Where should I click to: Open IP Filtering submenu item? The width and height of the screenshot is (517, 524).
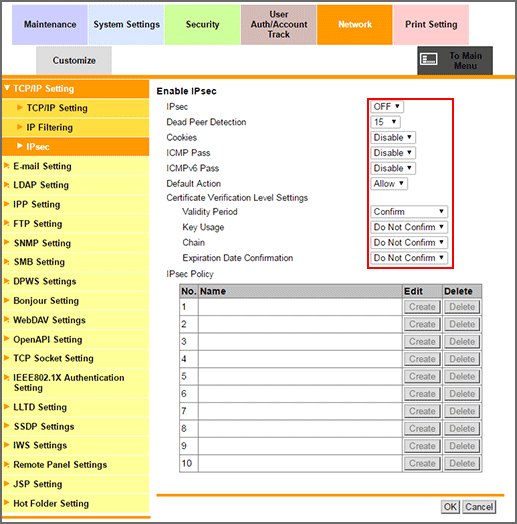[x=76, y=127]
